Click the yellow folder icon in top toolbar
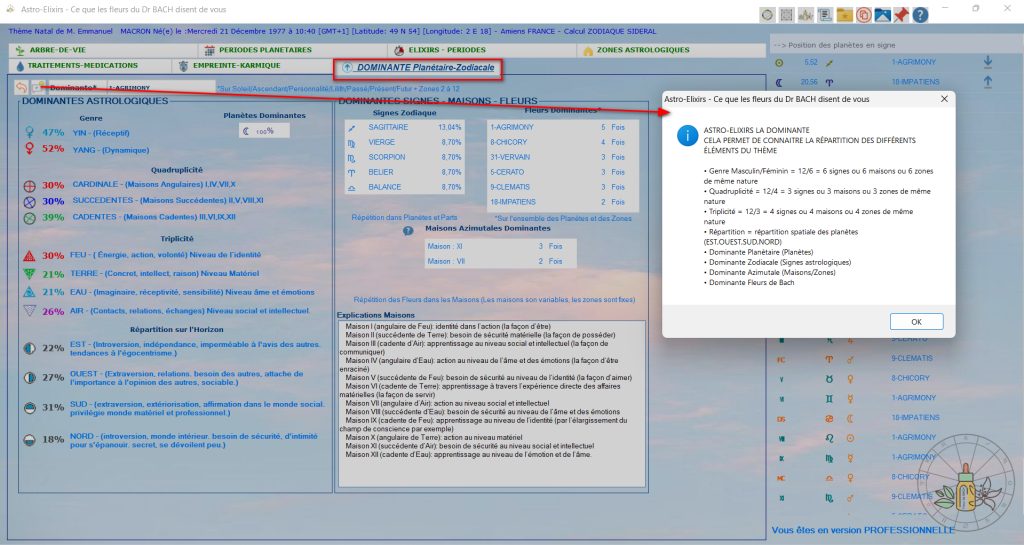This screenshot has width=1024, height=545. coord(845,15)
